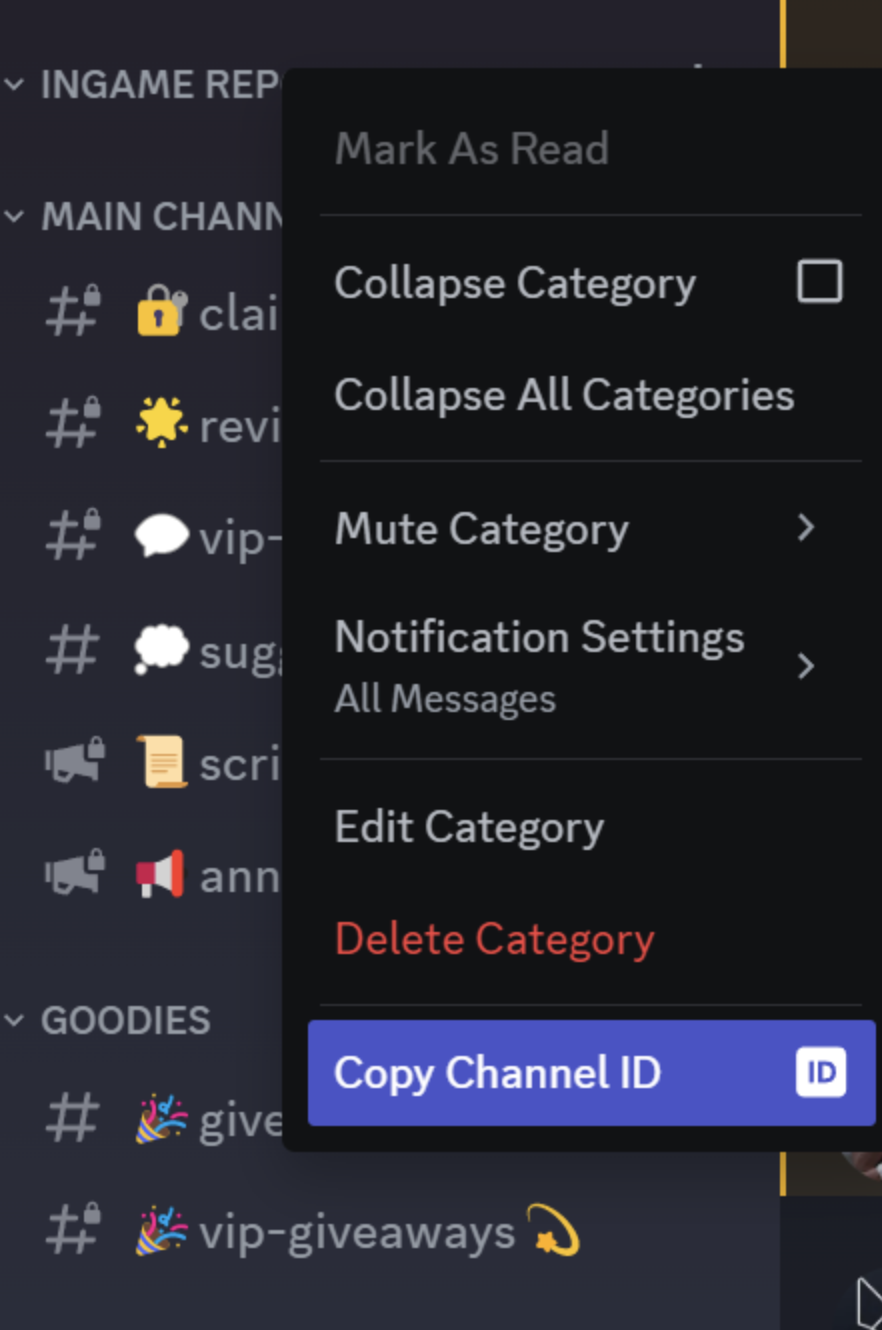Tick the Collapse Category checkbox
882x1330 pixels.
tap(819, 282)
